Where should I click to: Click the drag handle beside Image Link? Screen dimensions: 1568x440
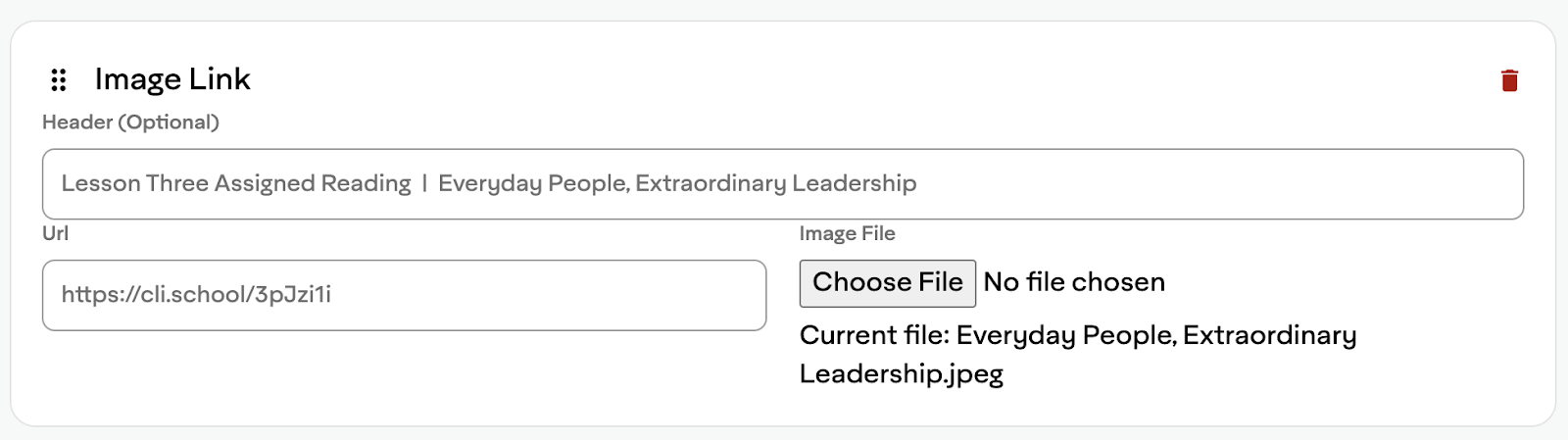(x=59, y=79)
